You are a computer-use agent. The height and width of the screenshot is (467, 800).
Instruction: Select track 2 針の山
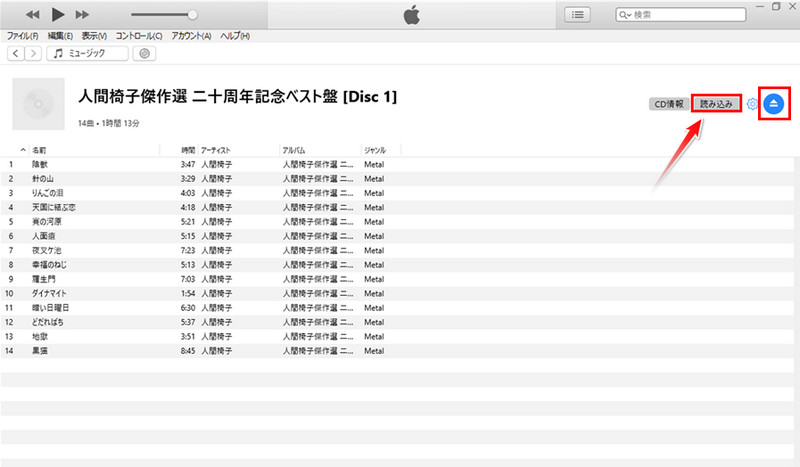click(397, 179)
